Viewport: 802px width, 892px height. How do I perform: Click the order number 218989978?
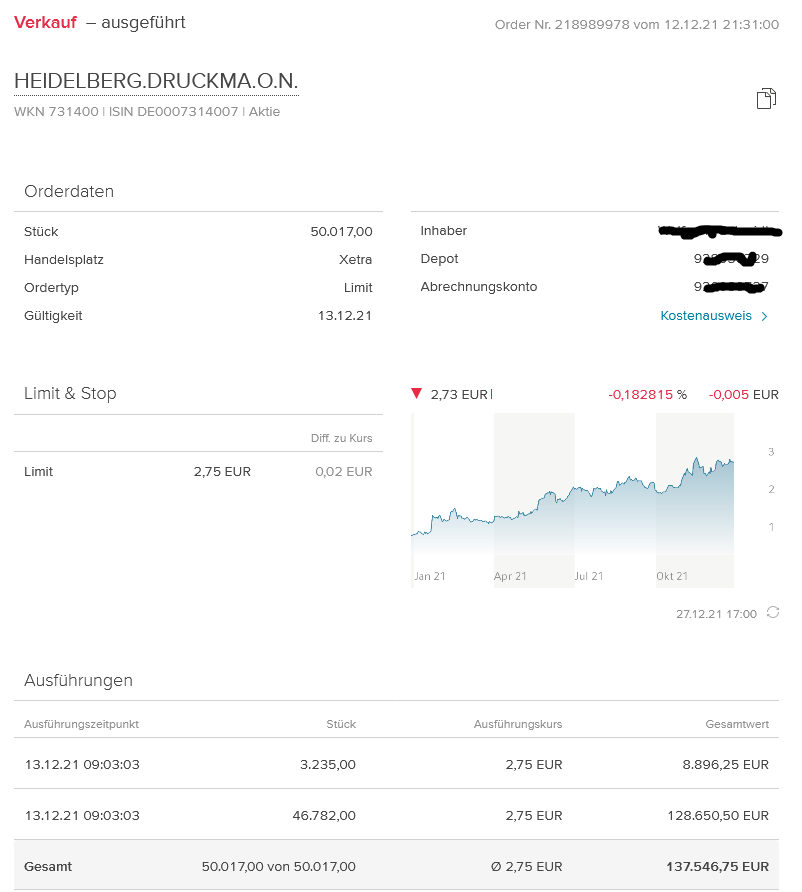click(x=600, y=24)
